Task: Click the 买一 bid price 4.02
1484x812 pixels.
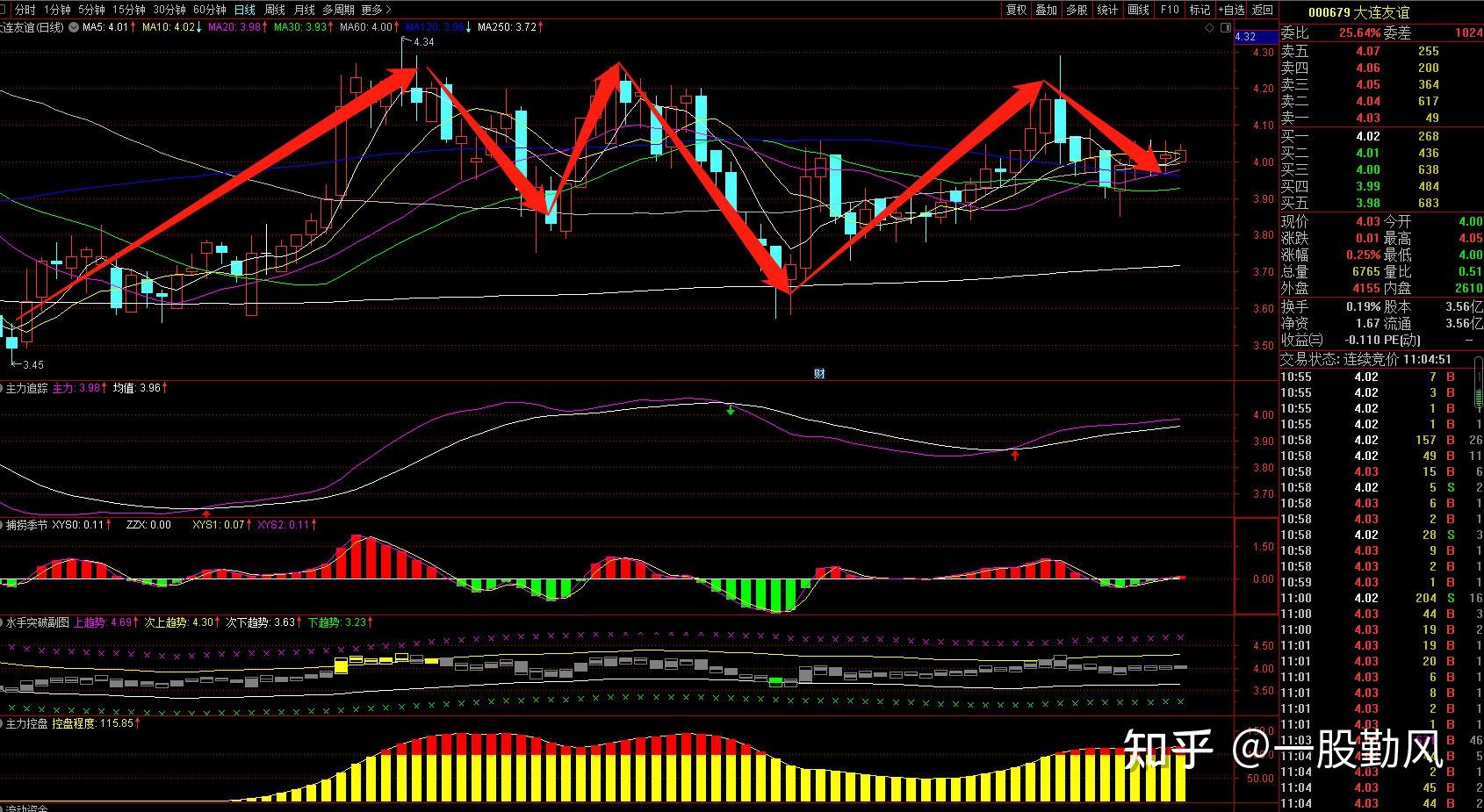Action: (1368, 136)
